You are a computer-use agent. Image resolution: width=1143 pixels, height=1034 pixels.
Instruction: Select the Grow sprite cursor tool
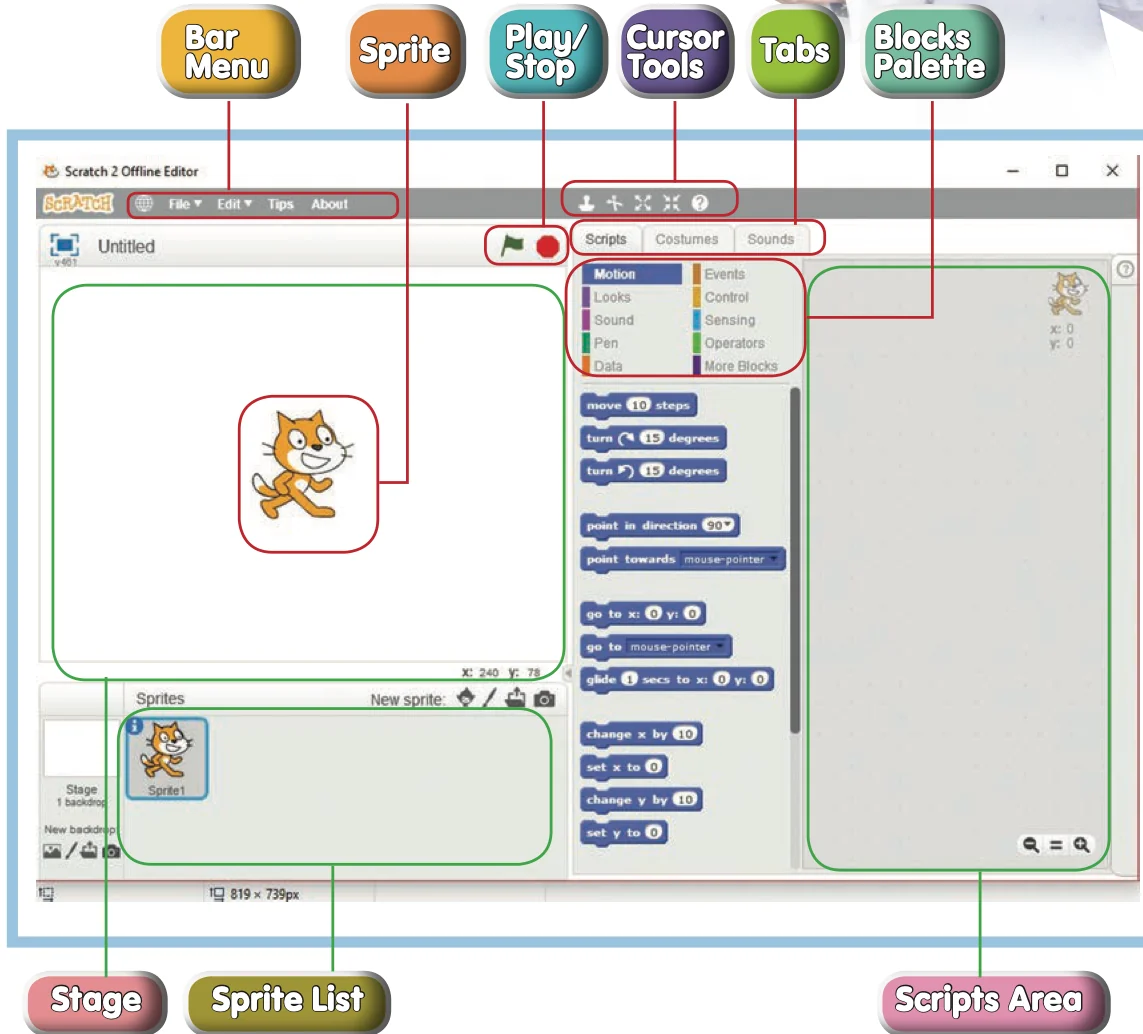642,203
